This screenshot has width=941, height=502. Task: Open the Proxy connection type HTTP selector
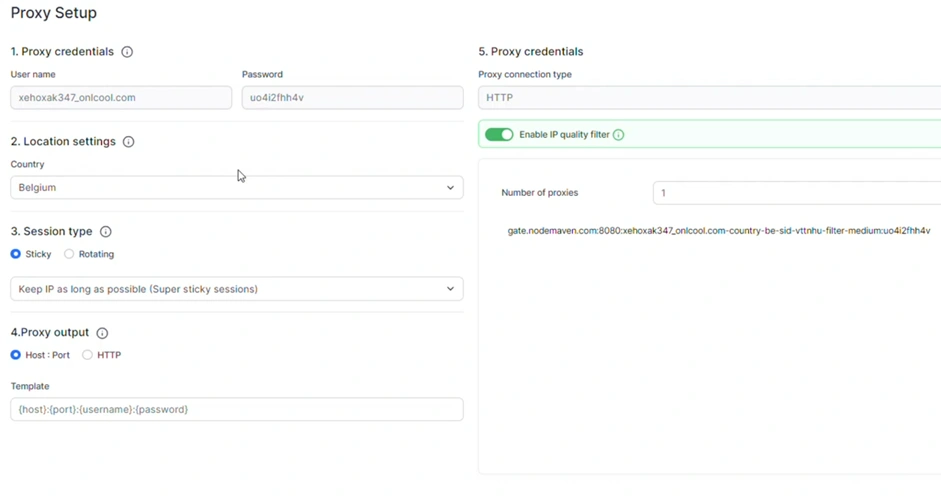(x=708, y=98)
